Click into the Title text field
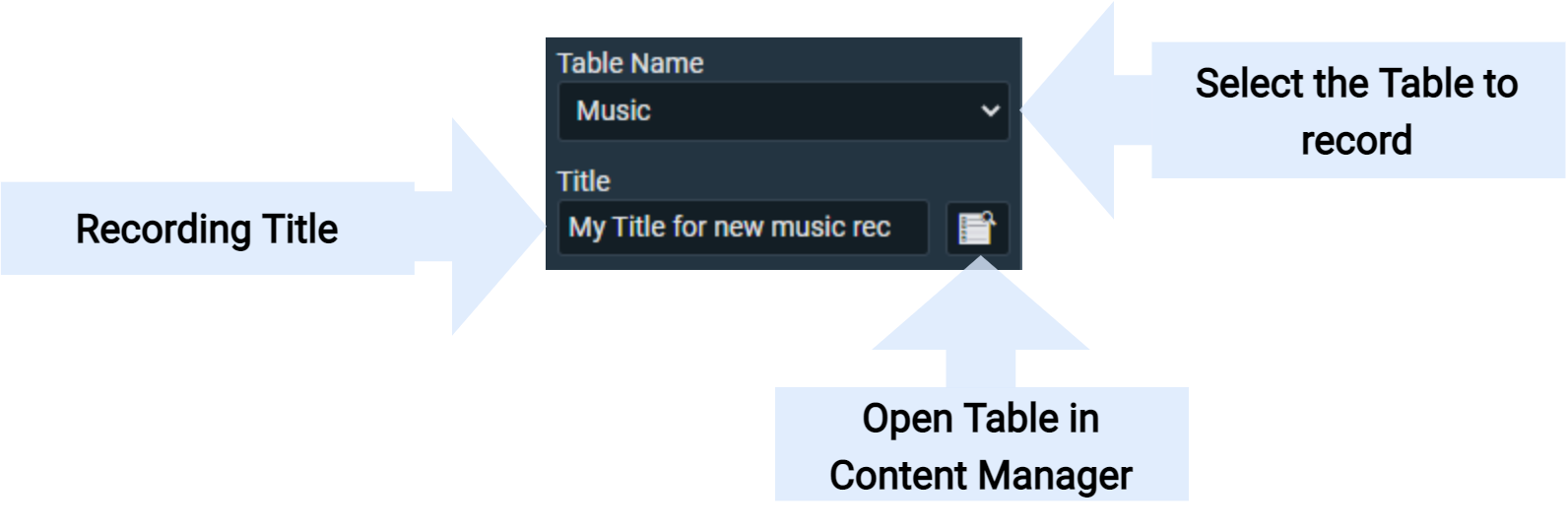The image size is (1568, 532). point(743,229)
